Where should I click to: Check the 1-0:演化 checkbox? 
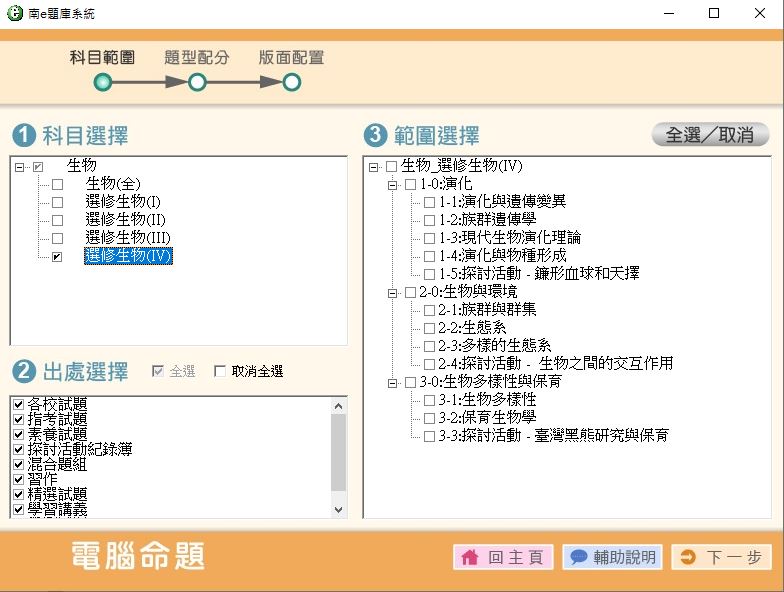pos(410,184)
